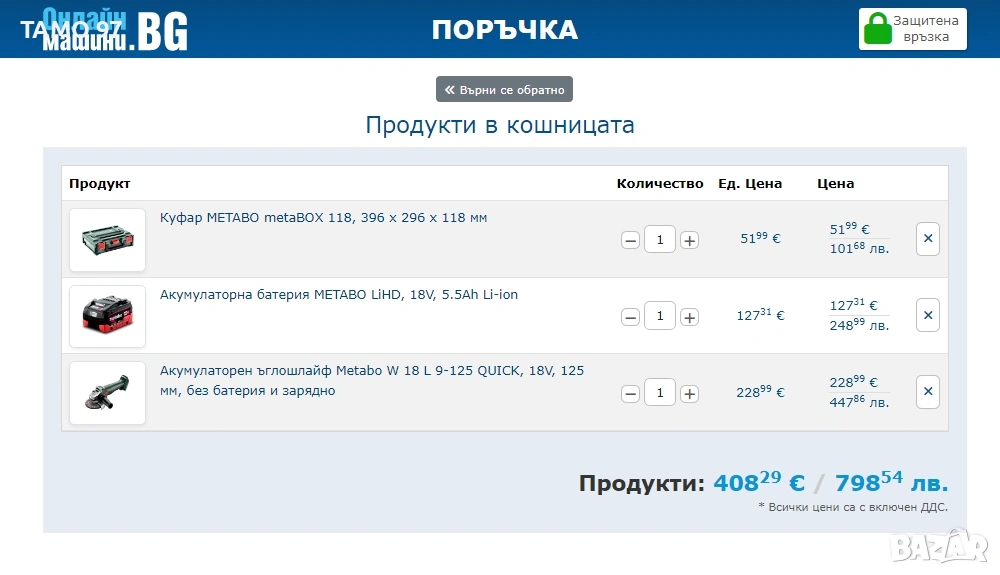Image resolution: width=1000 pixels, height=575 pixels.
Task: Click the red LiHD battery thumbnail
Action: coord(107,316)
